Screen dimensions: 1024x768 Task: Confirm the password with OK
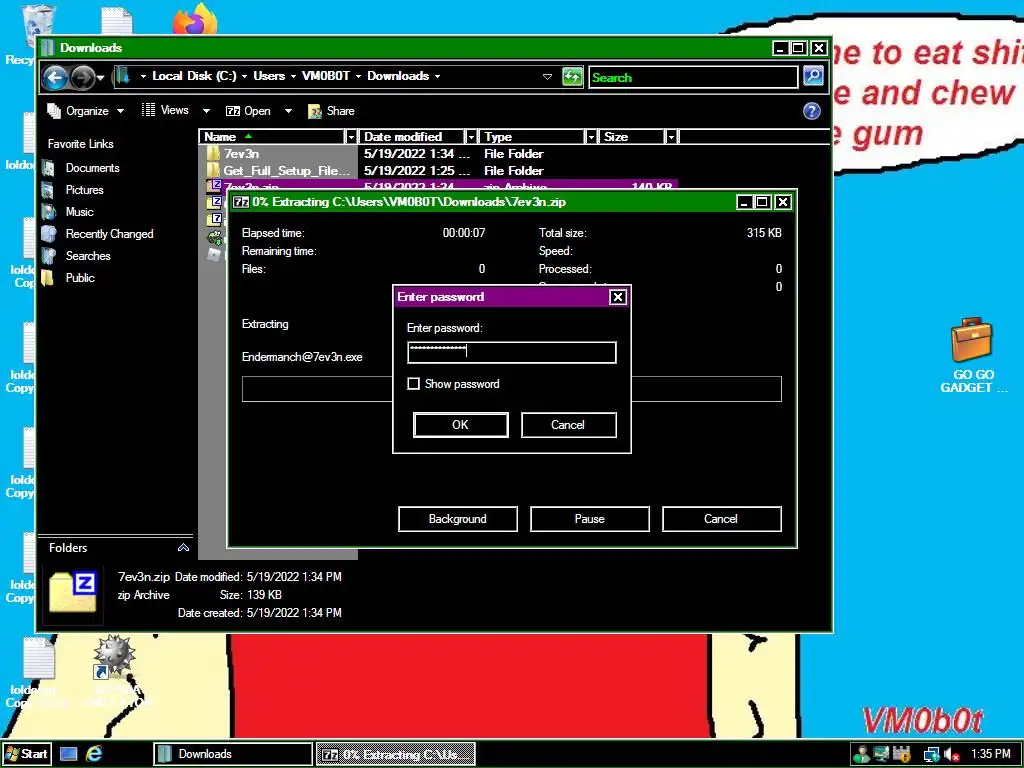[460, 425]
